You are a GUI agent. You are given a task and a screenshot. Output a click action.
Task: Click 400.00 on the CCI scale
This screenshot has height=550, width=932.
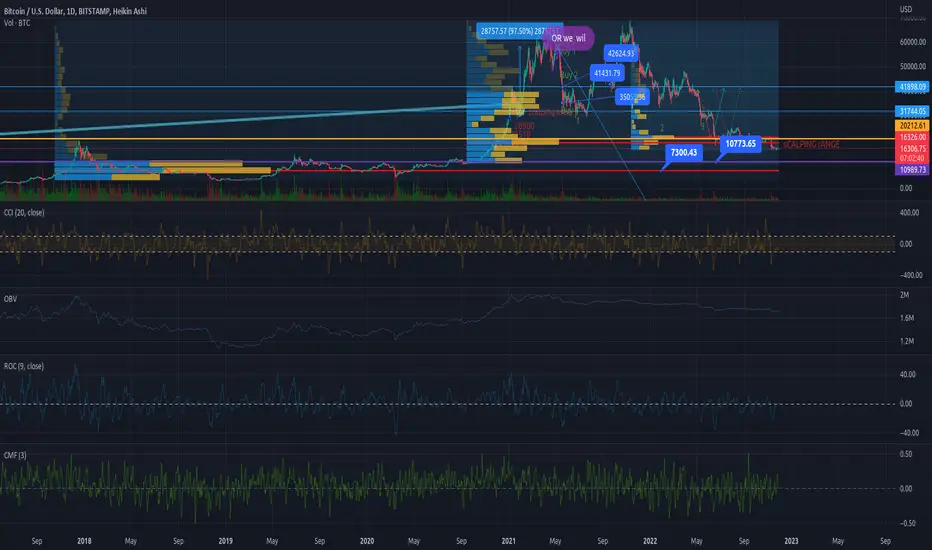(909, 212)
